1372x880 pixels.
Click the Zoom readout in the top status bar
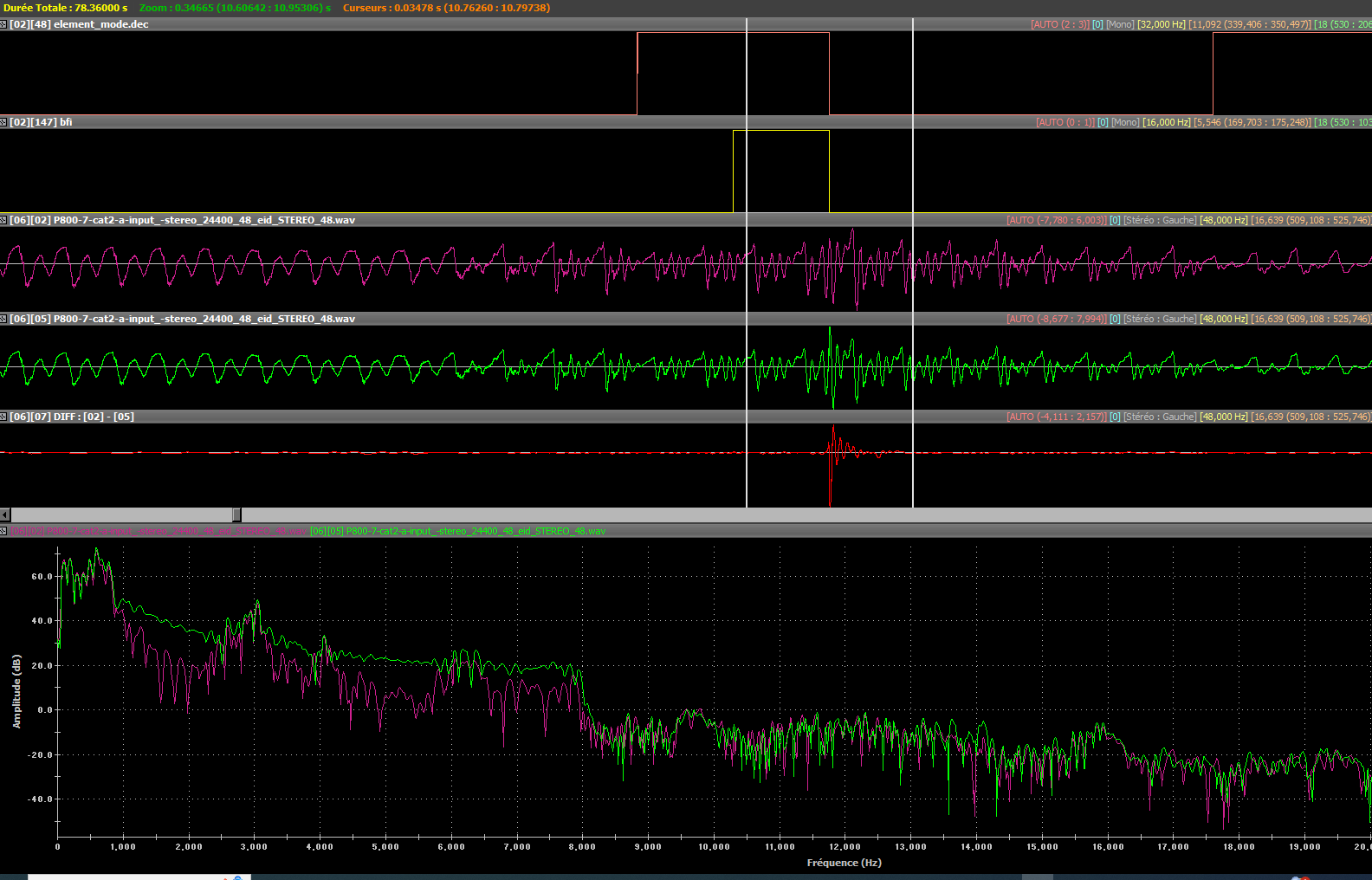coord(235,8)
